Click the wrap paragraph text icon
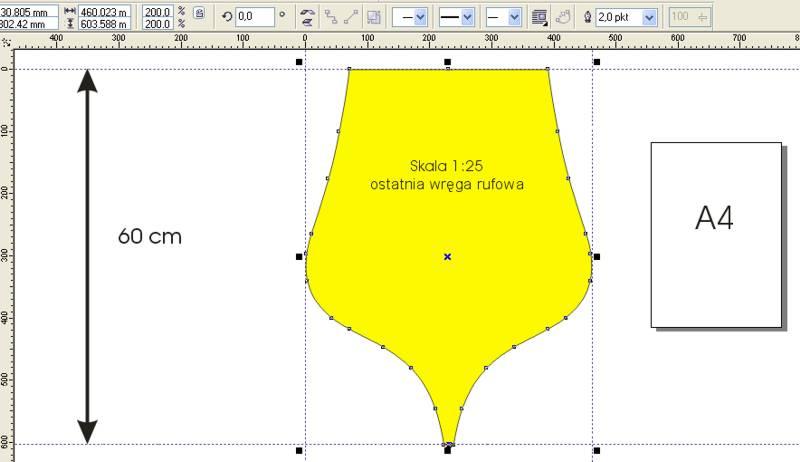Viewport: 800px width, 462px height. [540, 17]
